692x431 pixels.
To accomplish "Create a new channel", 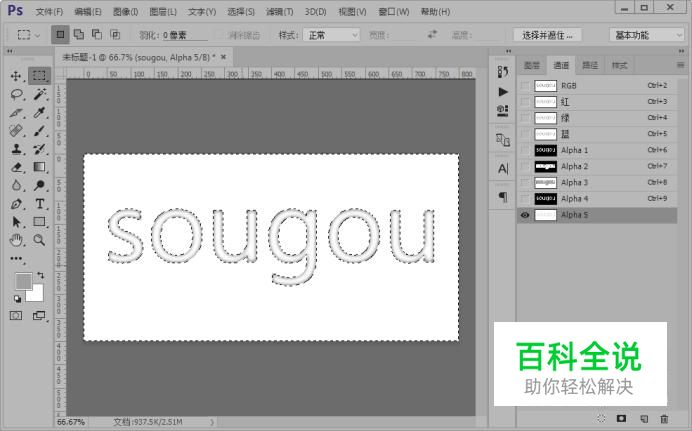I will (x=644, y=418).
